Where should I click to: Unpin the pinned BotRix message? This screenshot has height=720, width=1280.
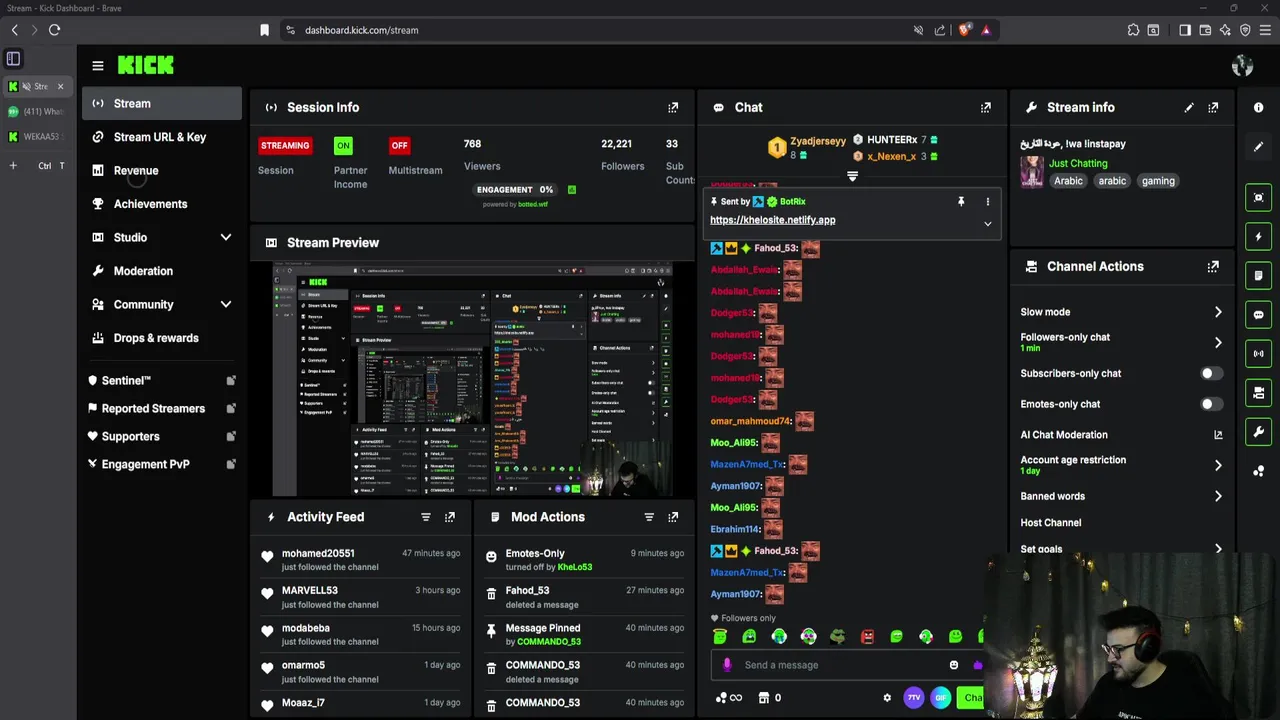pyautogui.click(x=961, y=201)
